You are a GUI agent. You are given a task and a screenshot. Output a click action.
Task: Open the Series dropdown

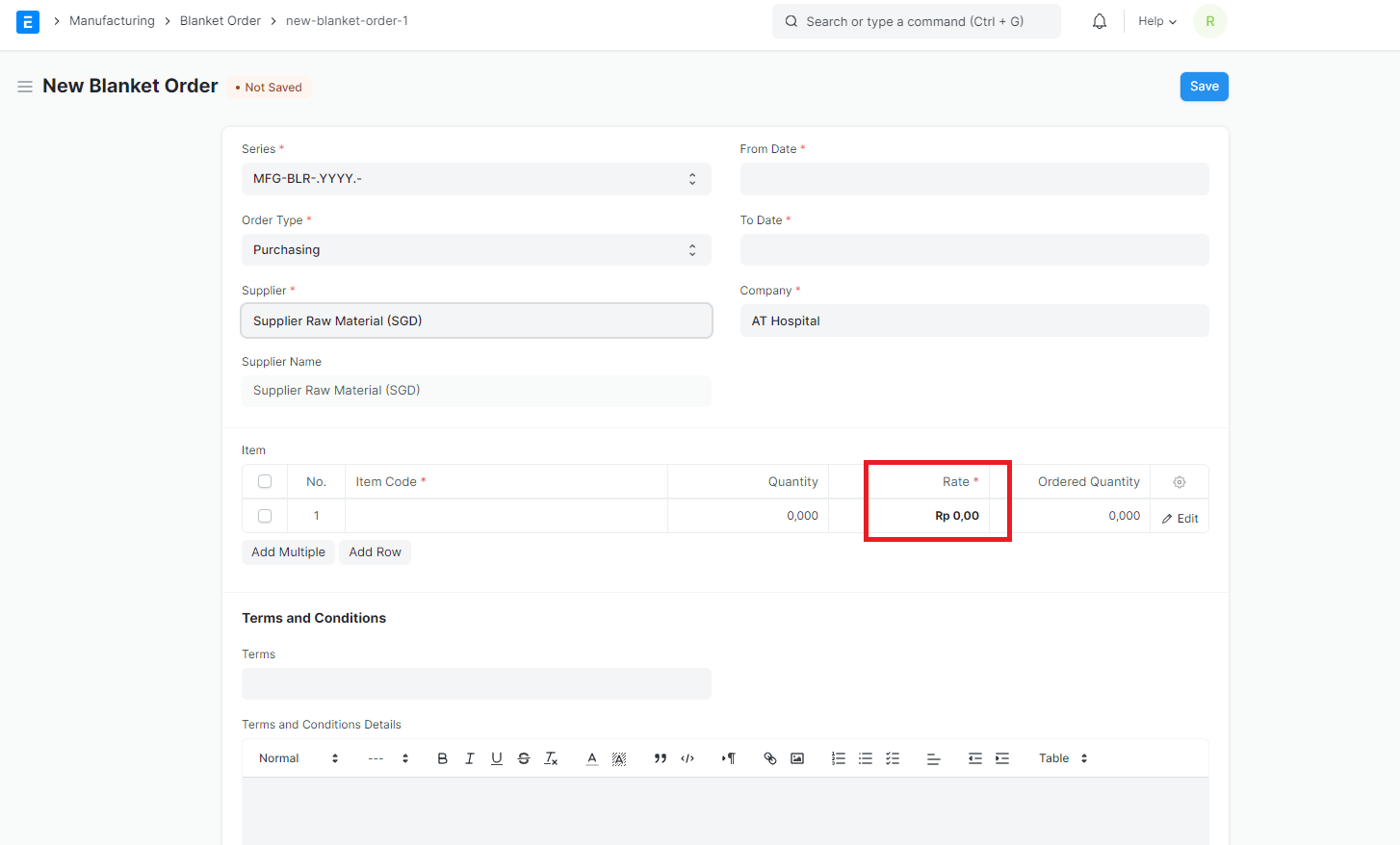point(476,179)
